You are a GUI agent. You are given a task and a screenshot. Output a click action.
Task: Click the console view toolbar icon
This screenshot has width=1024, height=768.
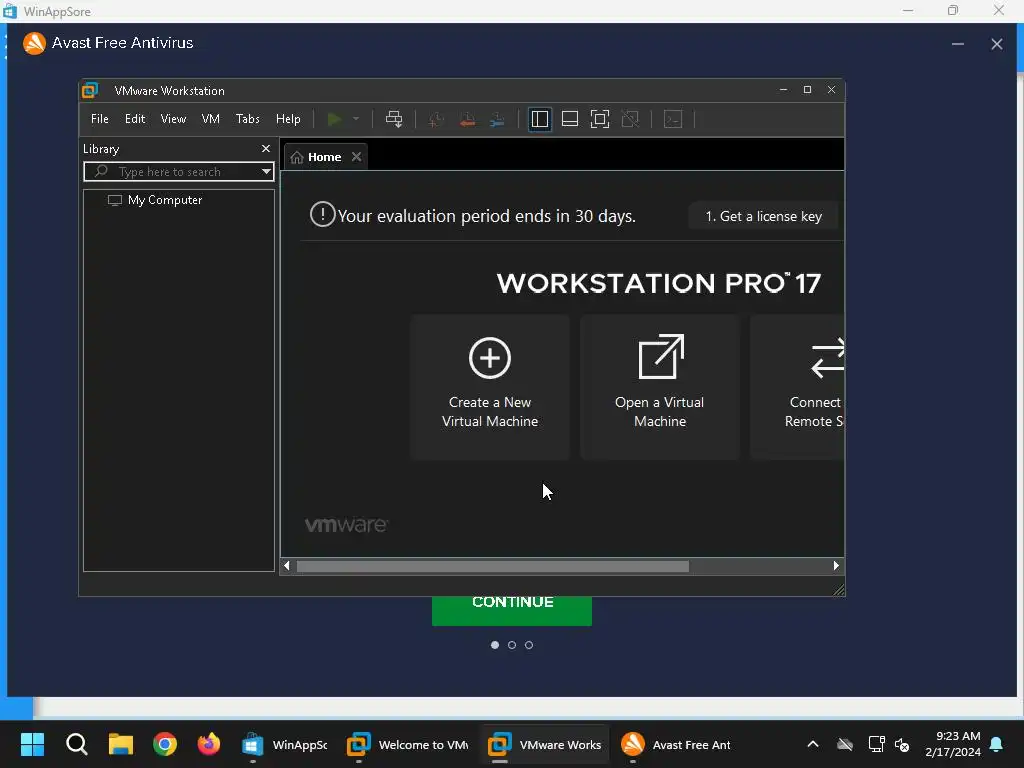click(673, 119)
